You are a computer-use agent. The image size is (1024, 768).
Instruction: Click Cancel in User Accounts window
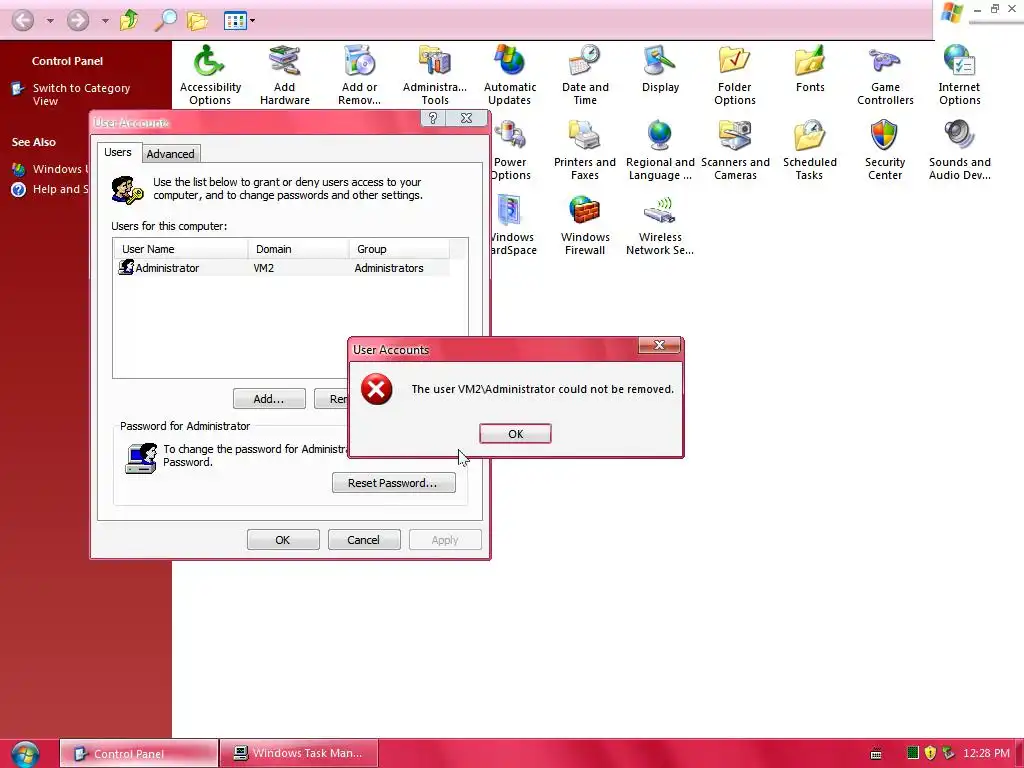point(363,540)
